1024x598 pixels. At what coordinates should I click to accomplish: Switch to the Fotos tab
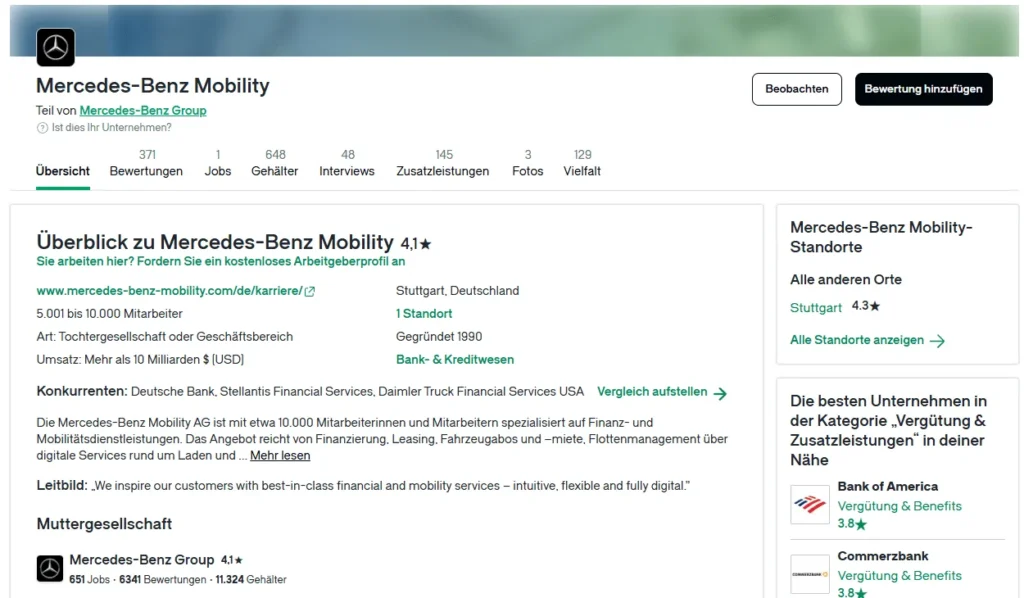pyautogui.click(x=527, y=171)
